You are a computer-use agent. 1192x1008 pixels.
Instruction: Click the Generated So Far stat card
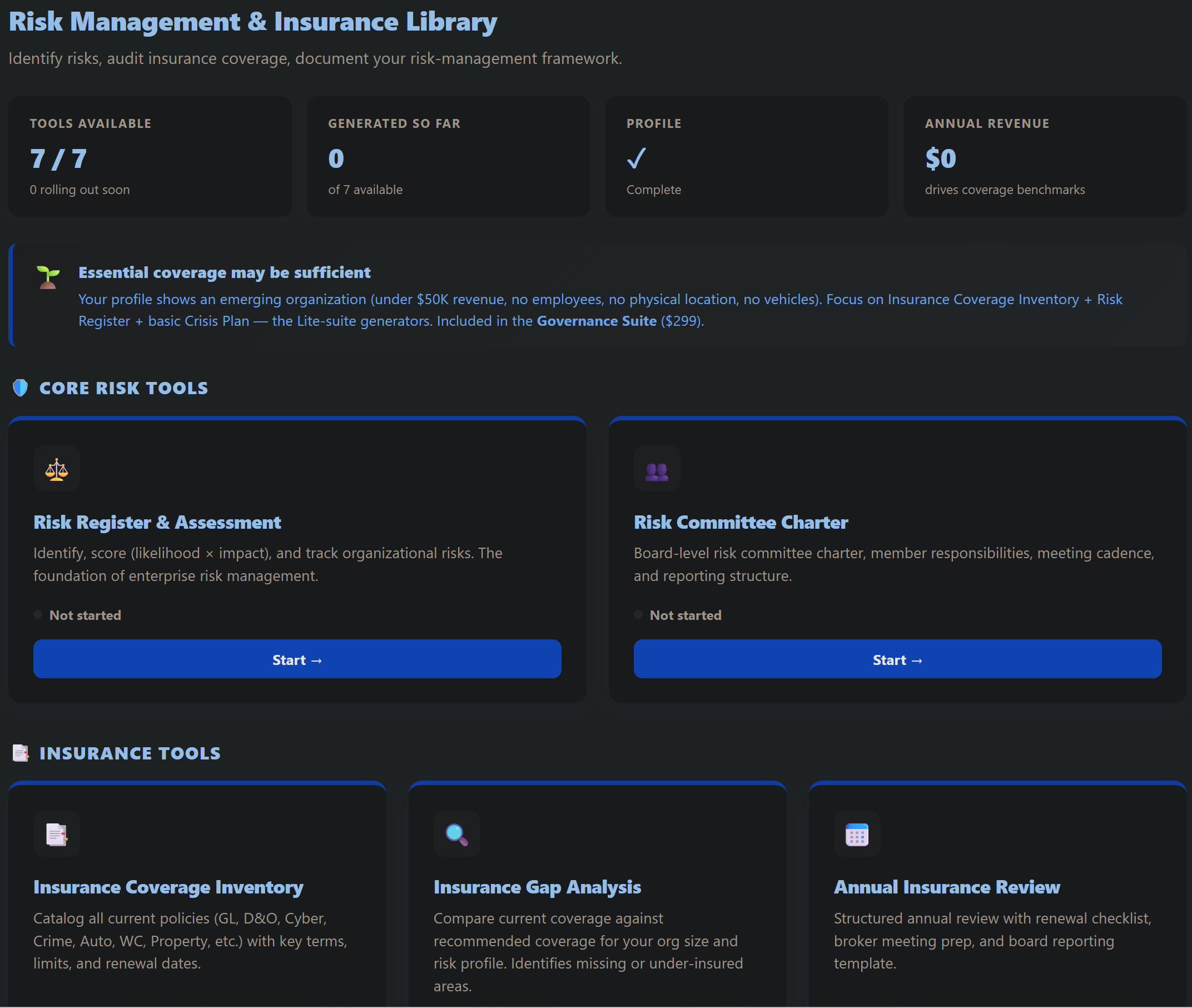click(x=448, y=157)
